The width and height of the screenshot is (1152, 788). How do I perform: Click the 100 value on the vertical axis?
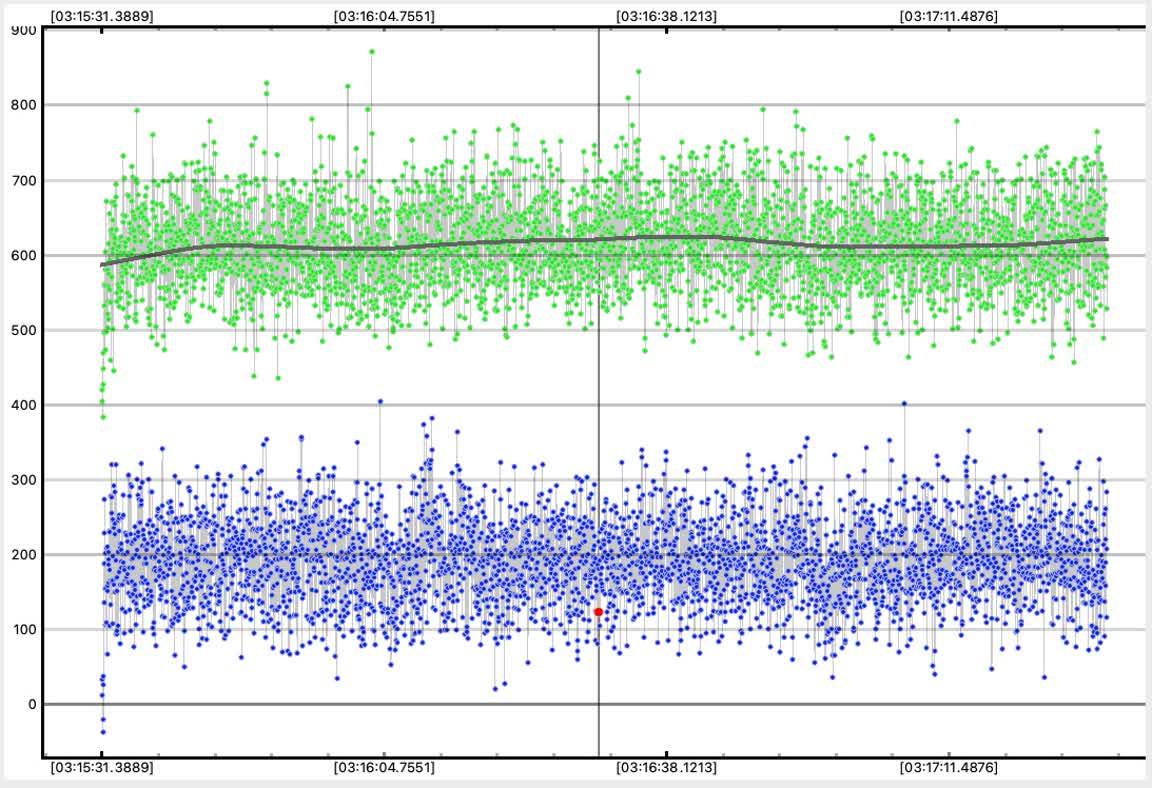24,630
